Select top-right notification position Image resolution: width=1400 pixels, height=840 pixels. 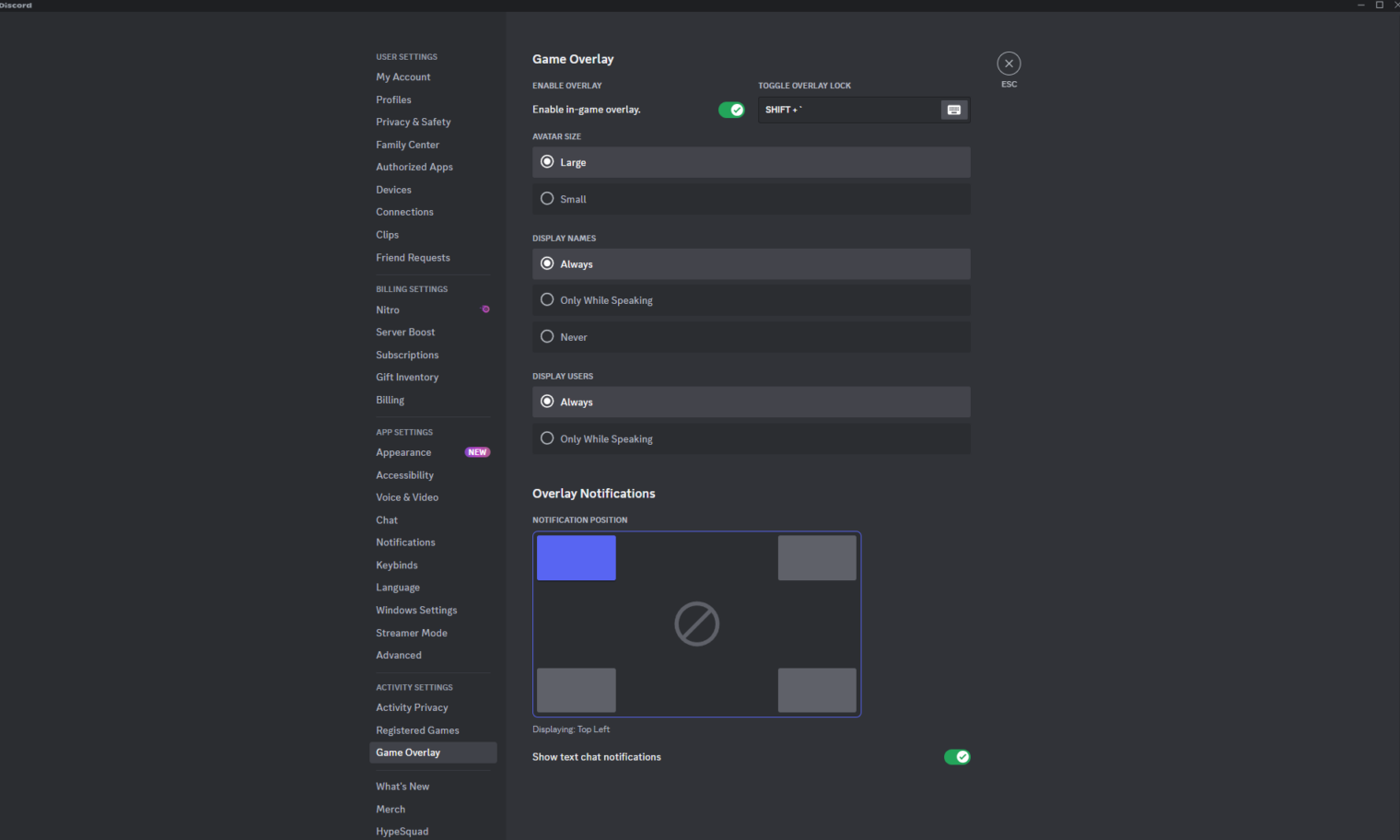tap(817, 558)
